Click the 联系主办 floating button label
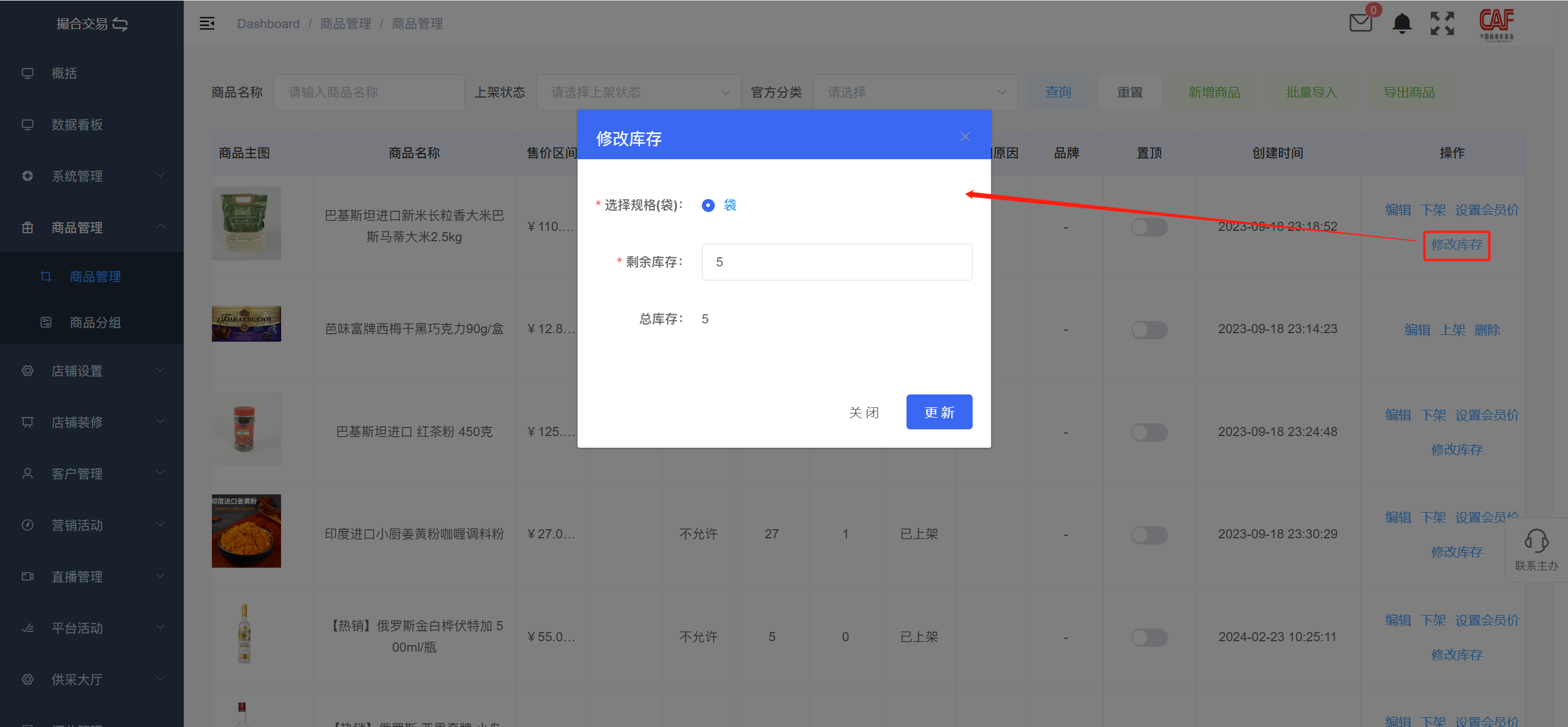Image resolution: width=1568 pixels, height=727 pixels. pos(1536,566)
